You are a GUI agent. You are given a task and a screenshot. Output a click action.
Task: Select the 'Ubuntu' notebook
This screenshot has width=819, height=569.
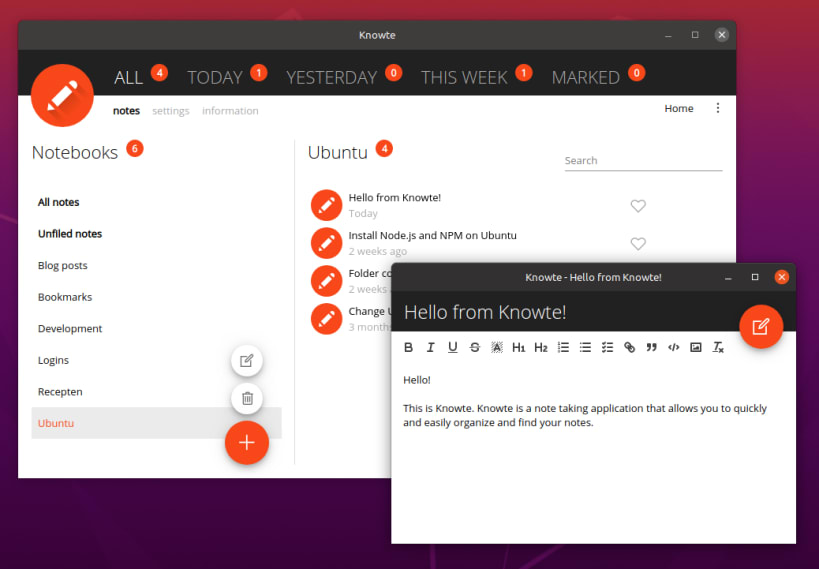[x=157, y=423]
